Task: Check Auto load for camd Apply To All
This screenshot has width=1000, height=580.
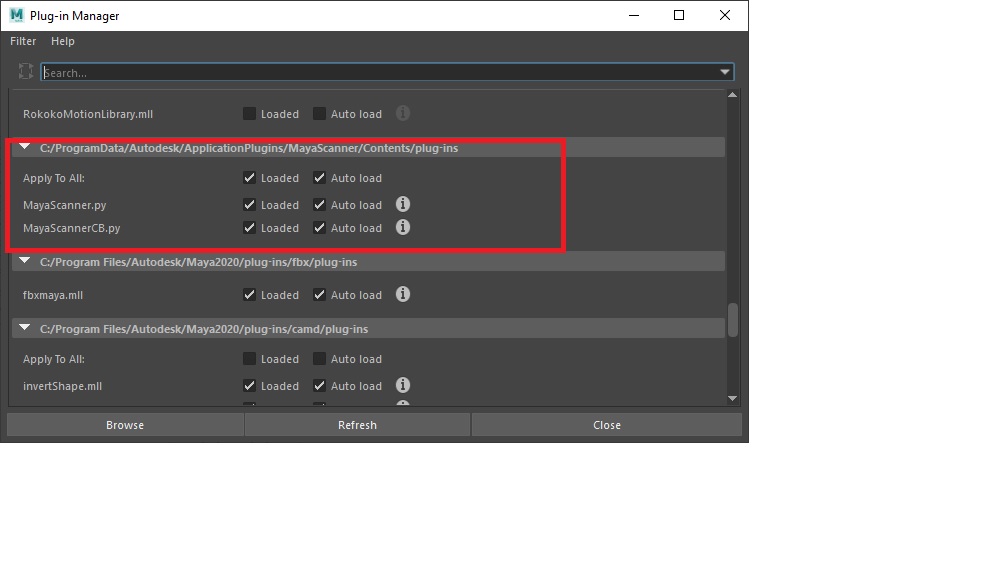Action: [x=320, y=359]
